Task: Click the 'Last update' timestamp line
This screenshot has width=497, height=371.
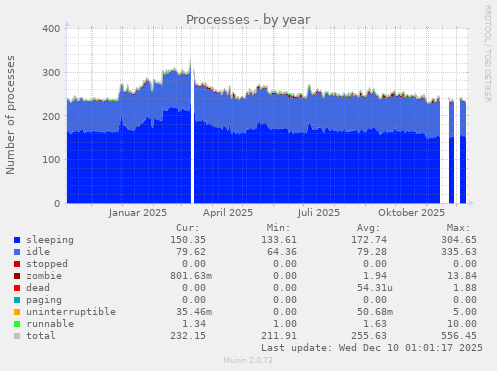Action: click(x=372, y=348)
